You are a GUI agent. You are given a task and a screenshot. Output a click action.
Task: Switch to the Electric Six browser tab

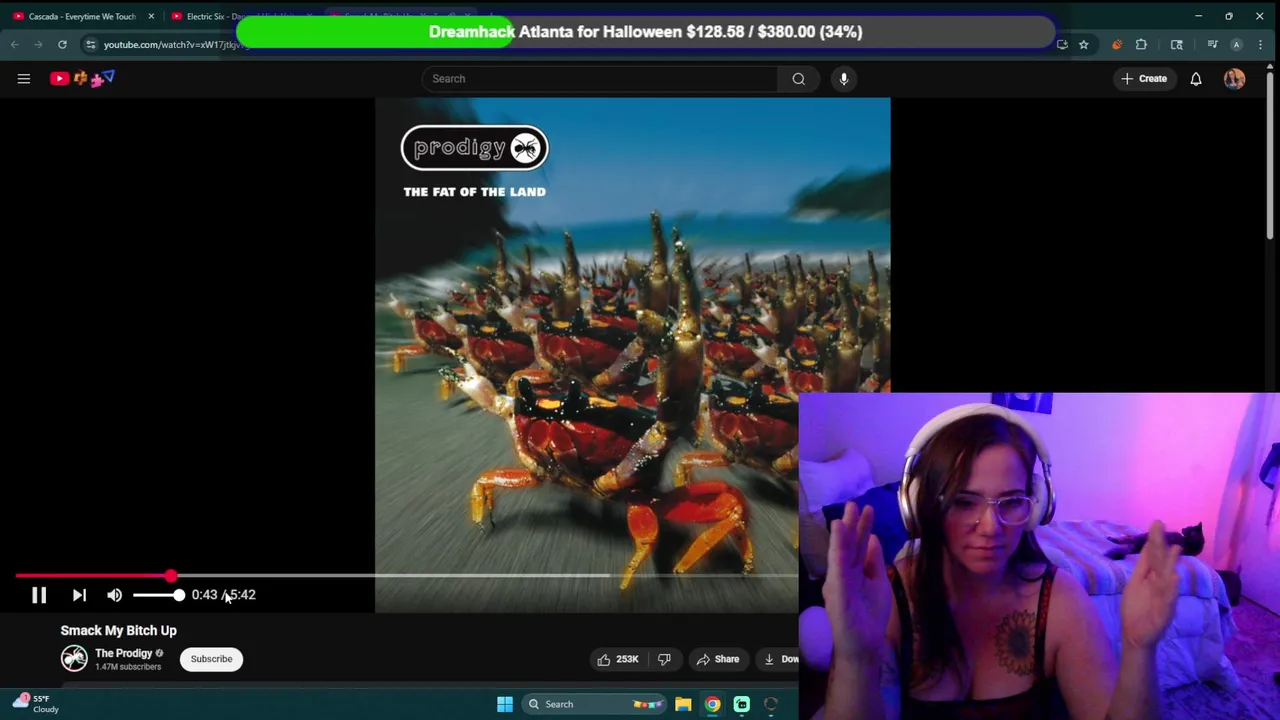tap(240, 16)
